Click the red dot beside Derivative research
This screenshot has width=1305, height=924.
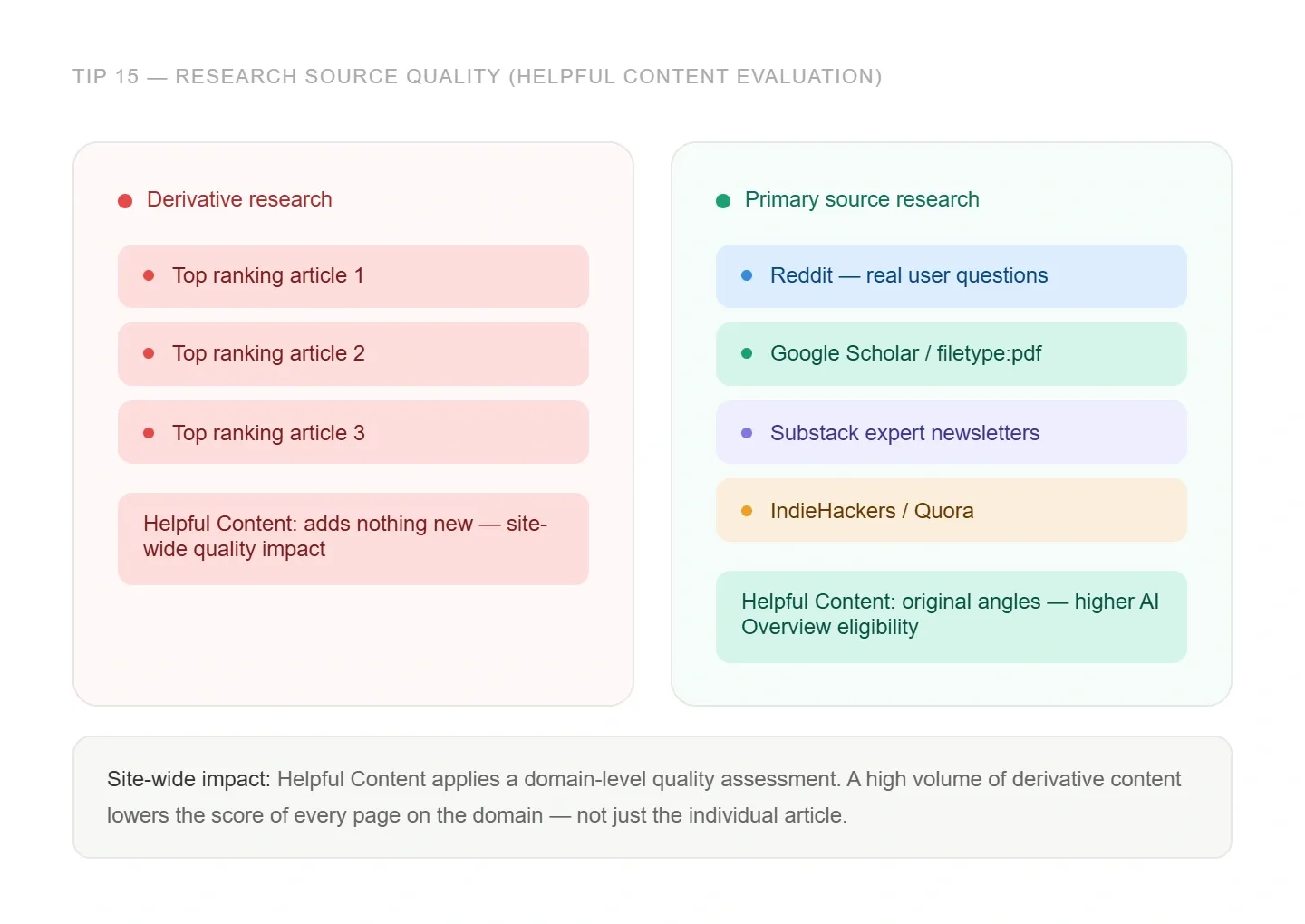pos(125,200)
